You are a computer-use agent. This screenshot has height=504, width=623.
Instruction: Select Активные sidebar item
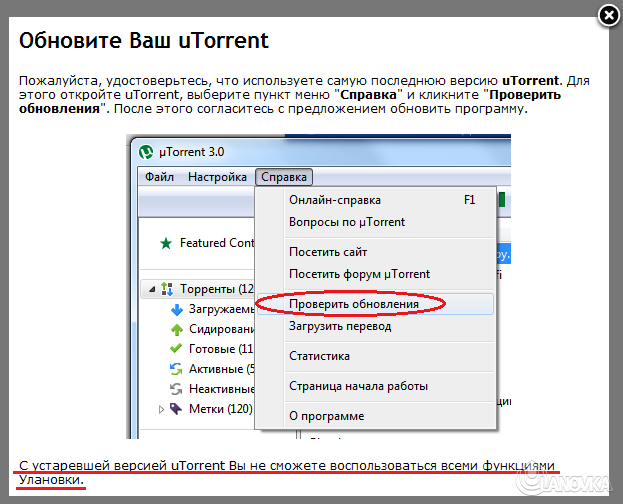[x=221, y=369]
